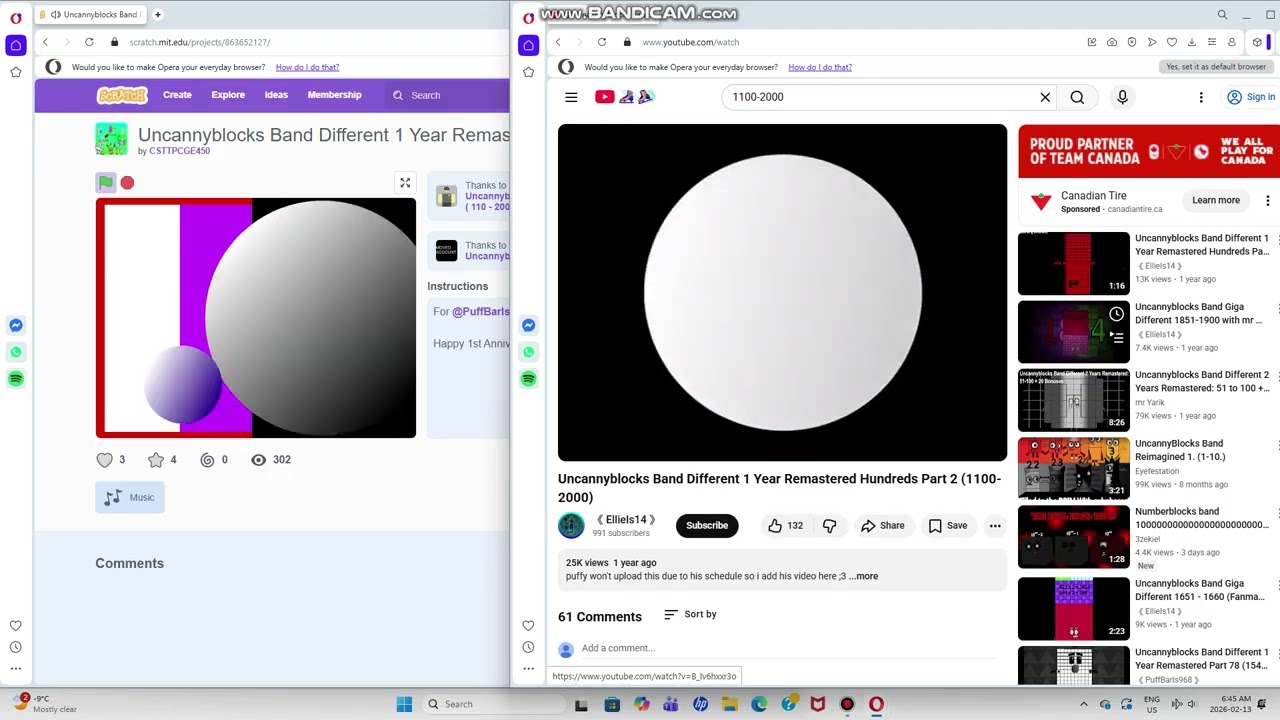Run the YouTube search with magnifier button

pos(1077,97)
